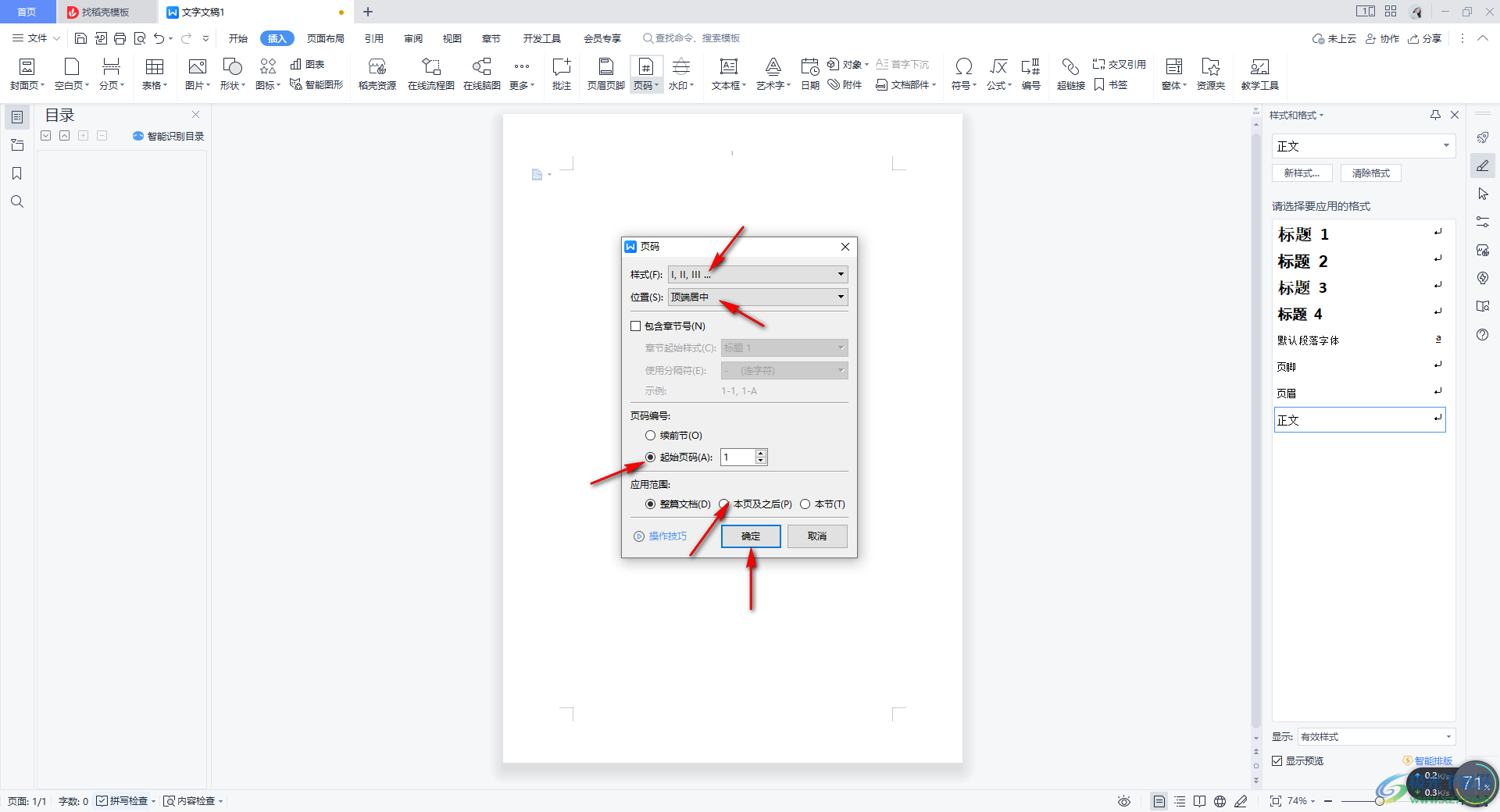Select 本节 apply range option

tap(805, 504)
